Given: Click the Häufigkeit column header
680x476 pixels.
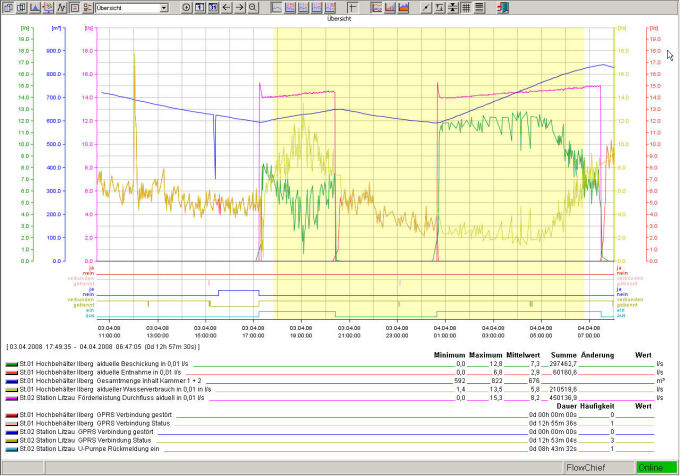Looking at the screenshot, I should pos(598,406).
